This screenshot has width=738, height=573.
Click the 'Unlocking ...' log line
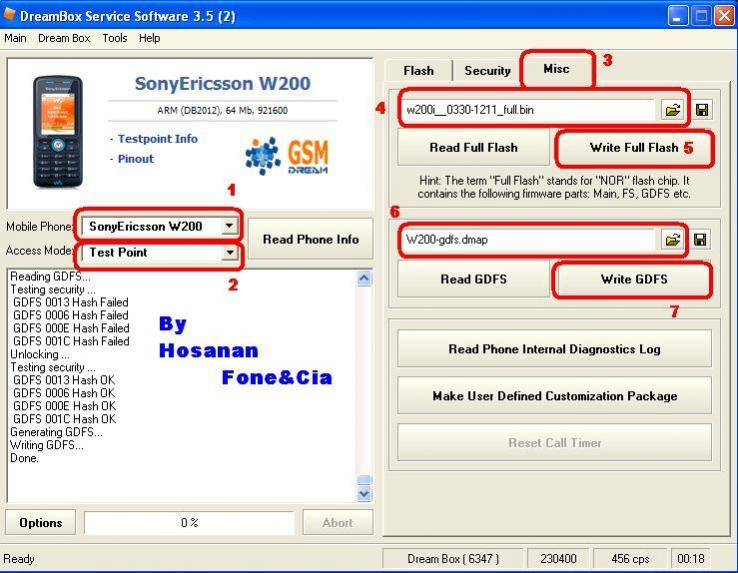click(40, 354)
